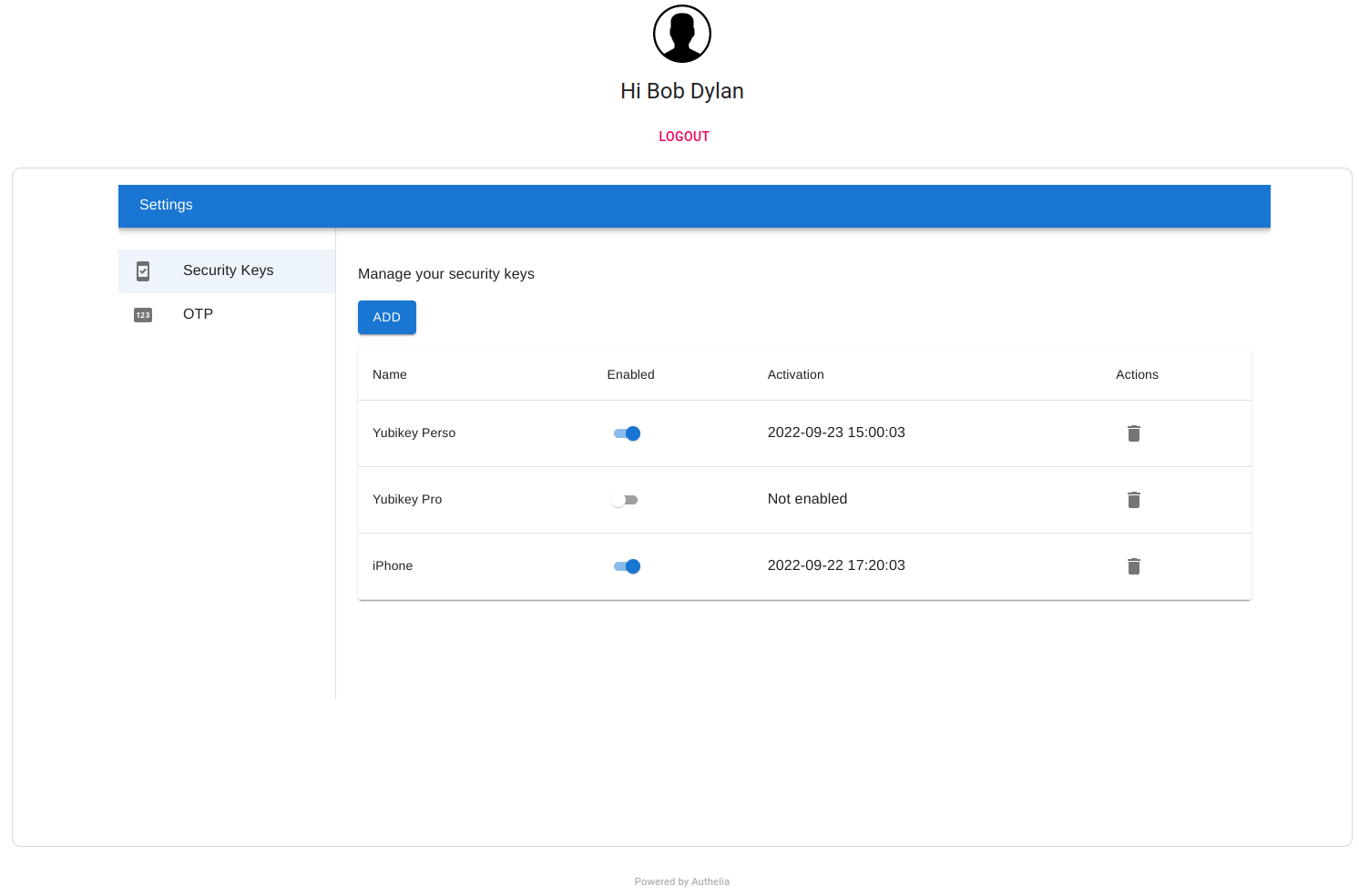Switch to the OTP section

click(x=198, y=313)
